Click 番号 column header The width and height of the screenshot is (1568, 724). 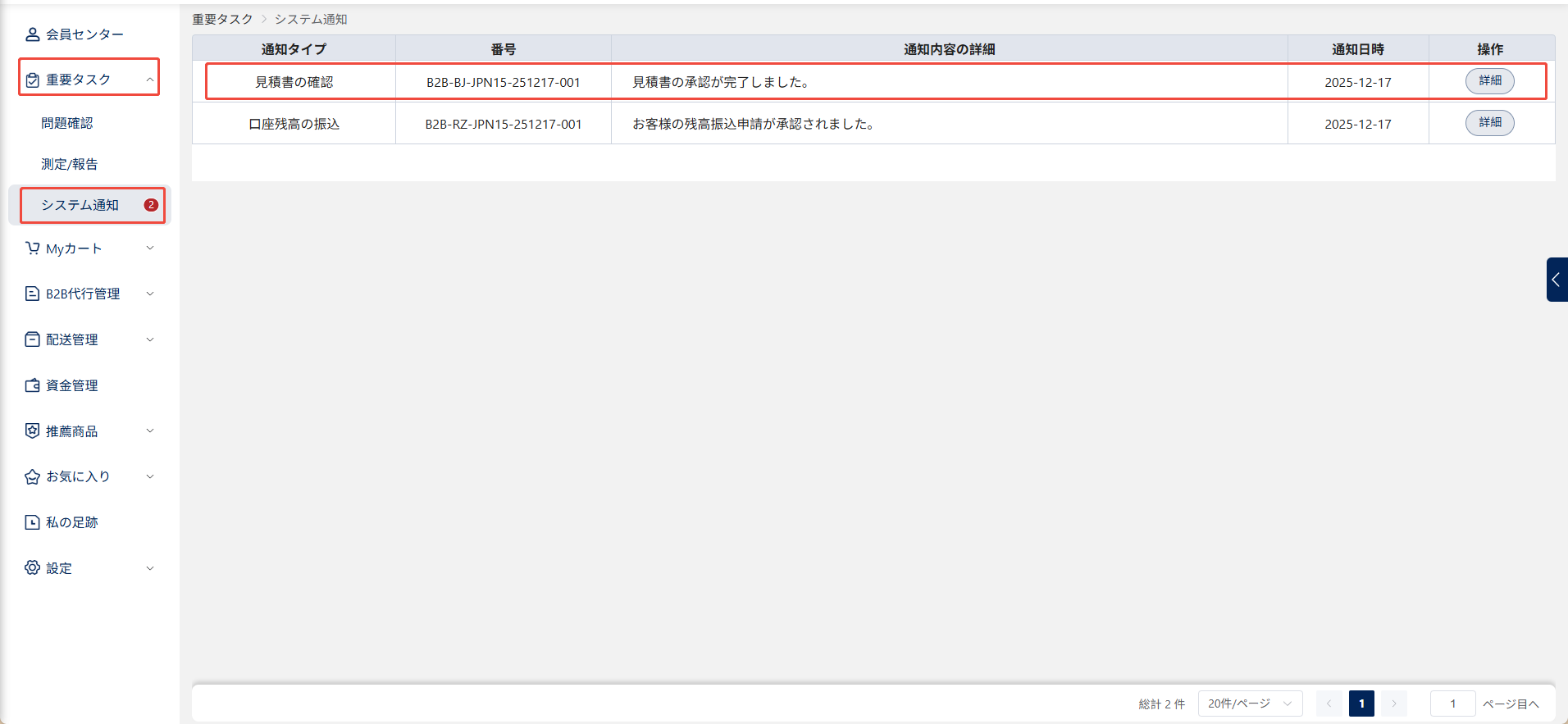[504, 49]
